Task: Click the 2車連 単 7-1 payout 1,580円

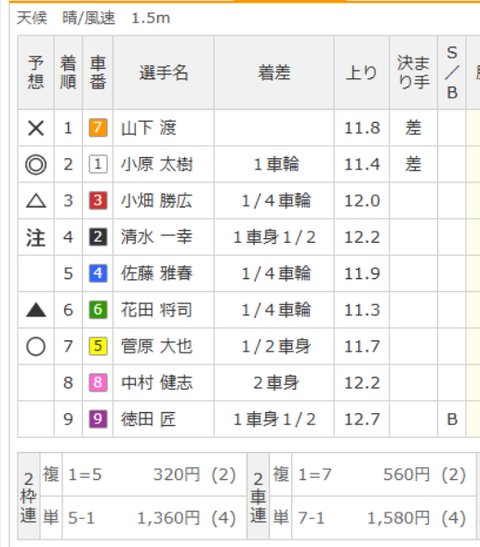Action: pos(399,518)
